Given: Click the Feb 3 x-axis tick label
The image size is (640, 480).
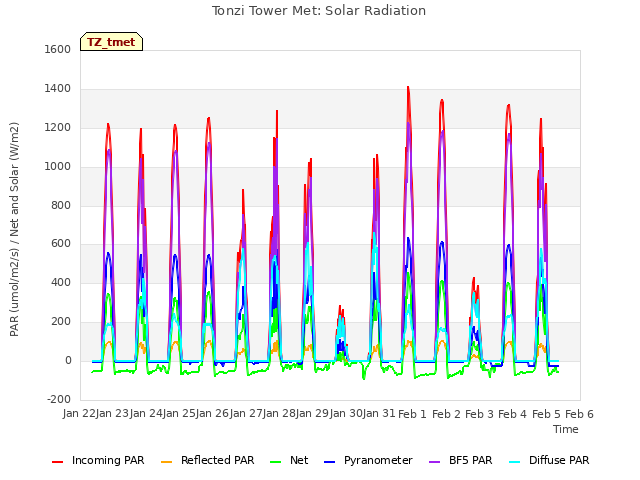Looking at the screenshot, I should (x=479, y=414).
